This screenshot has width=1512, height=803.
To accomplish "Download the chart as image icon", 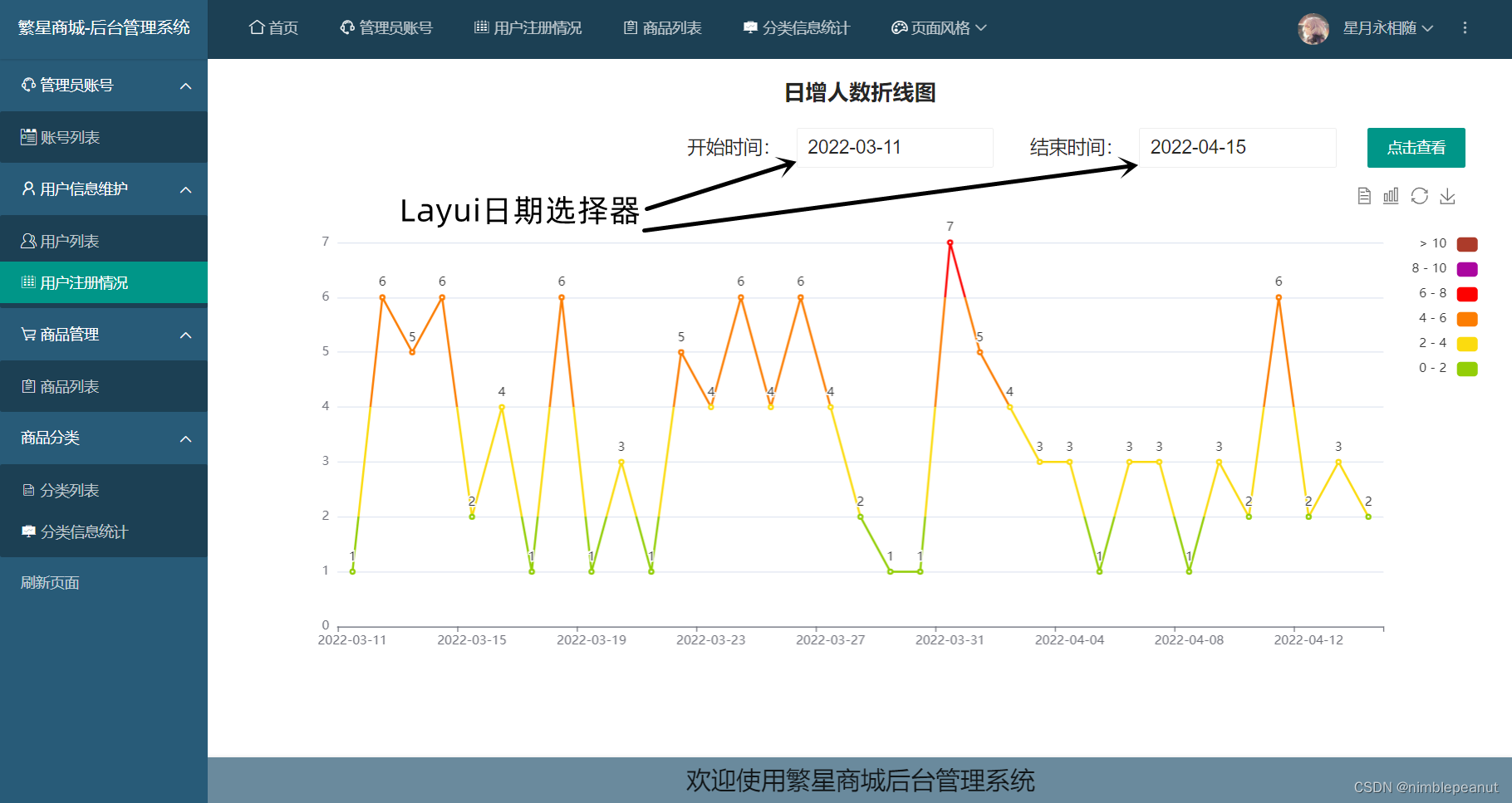I will (x=1447, y=196).
